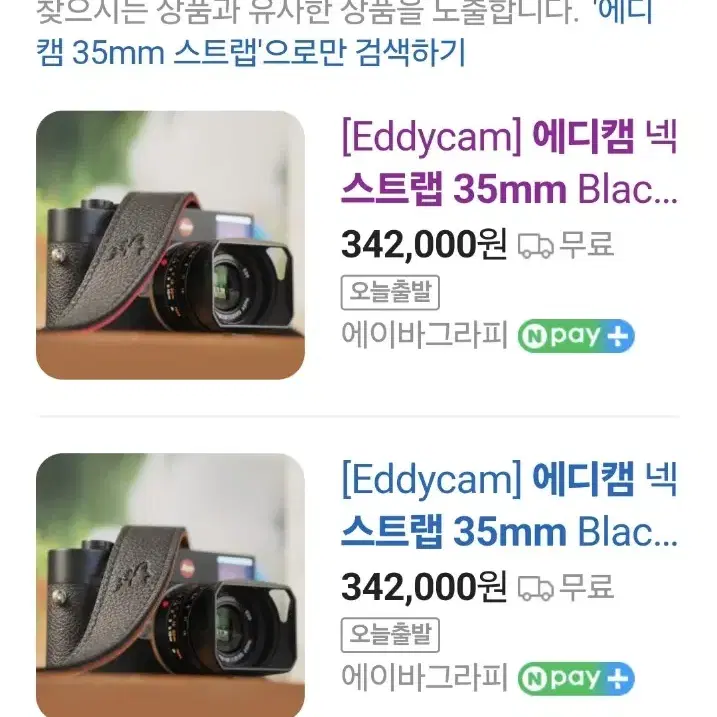Click the first purple Eddycam 넥스트랩 35mm title
The height and width of the screenshot is (717, 717).
click(509, 162)
